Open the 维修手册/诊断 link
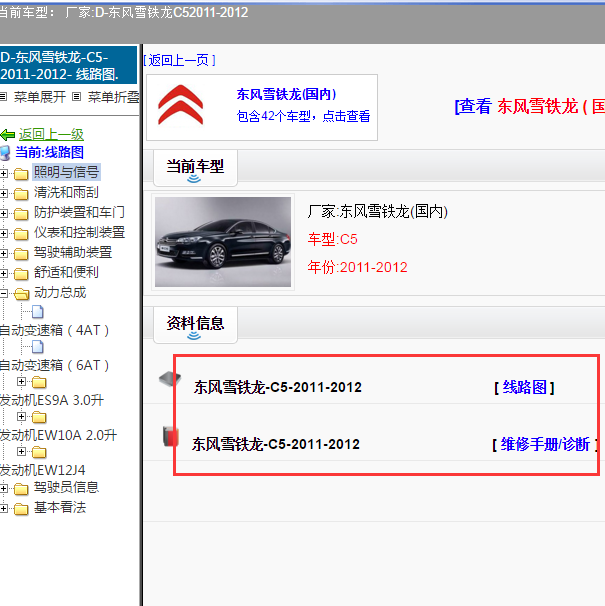The image size is (605, 606). pyautogui.click(x=545, y=444)
